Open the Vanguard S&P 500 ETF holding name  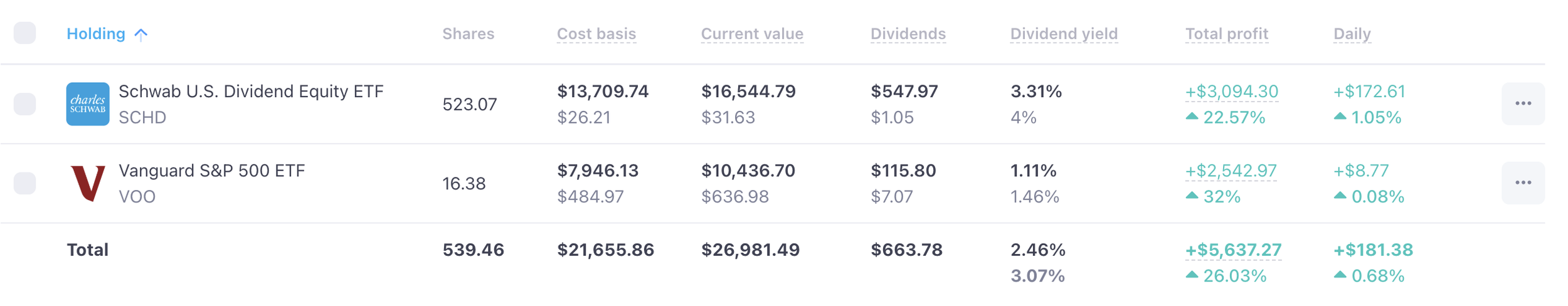point(212,171)
